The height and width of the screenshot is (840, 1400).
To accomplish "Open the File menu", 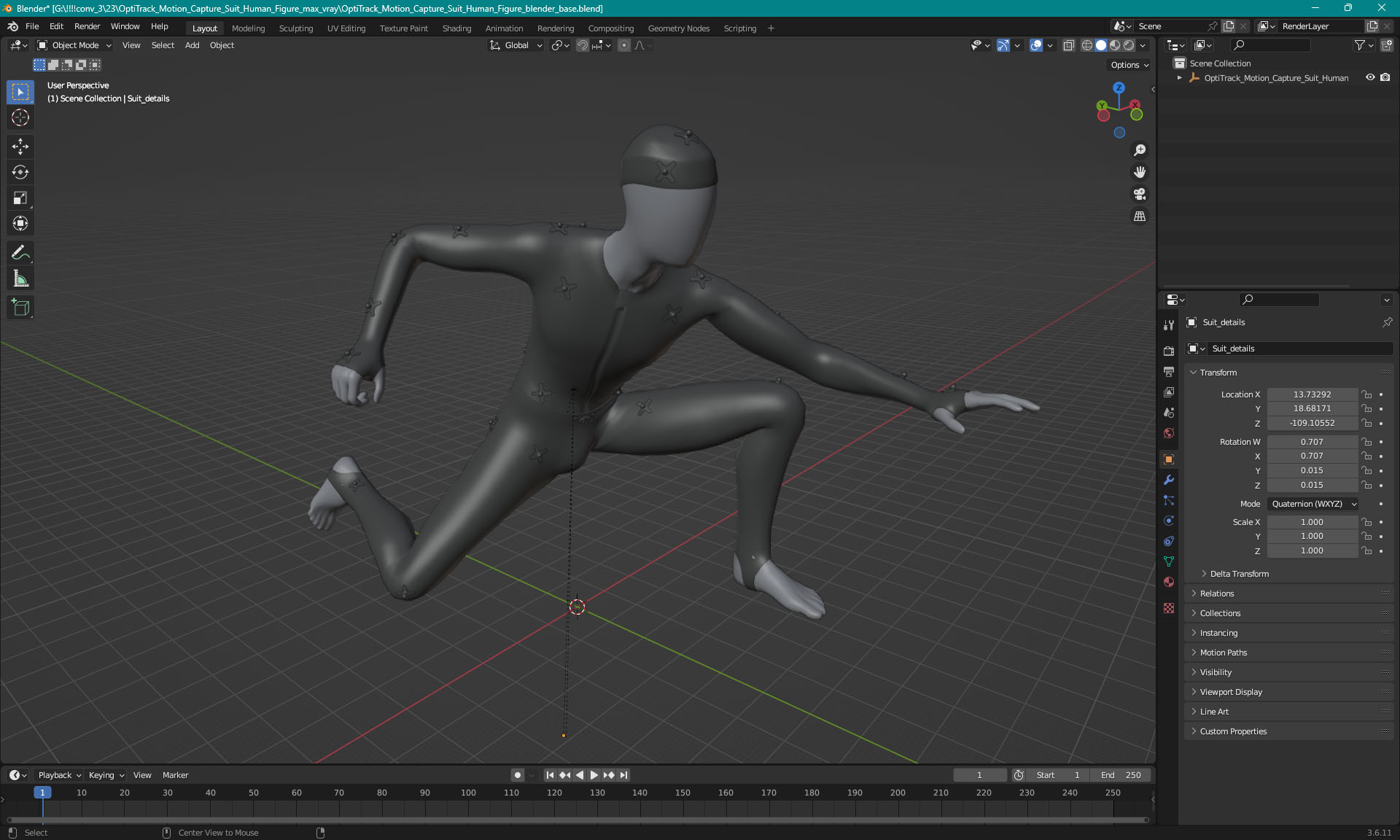I will click(x=32, y=26).
